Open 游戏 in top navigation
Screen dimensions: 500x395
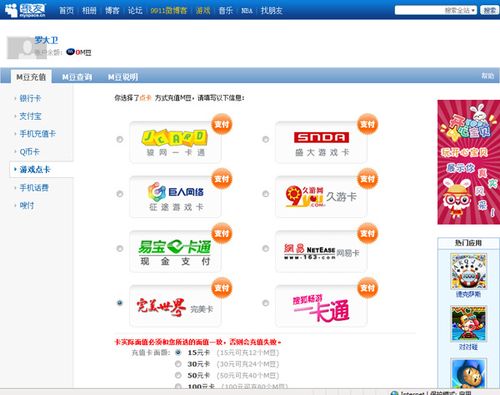coord(203,10)
